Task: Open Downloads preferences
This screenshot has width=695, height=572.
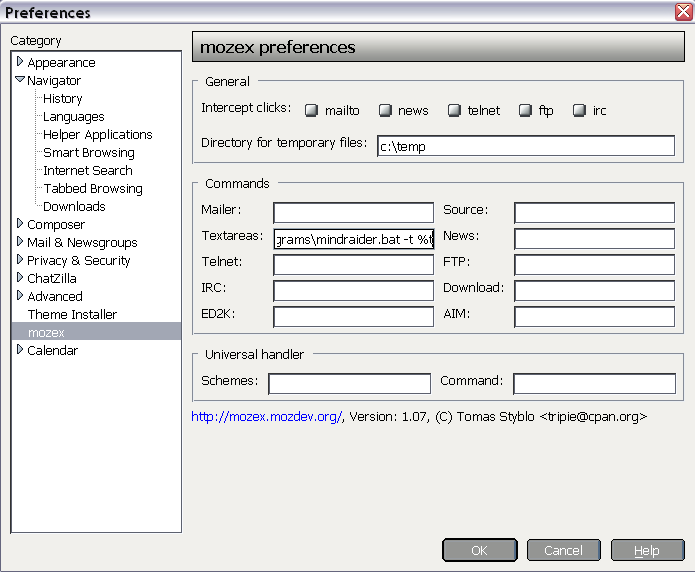Action: (74, 207)
